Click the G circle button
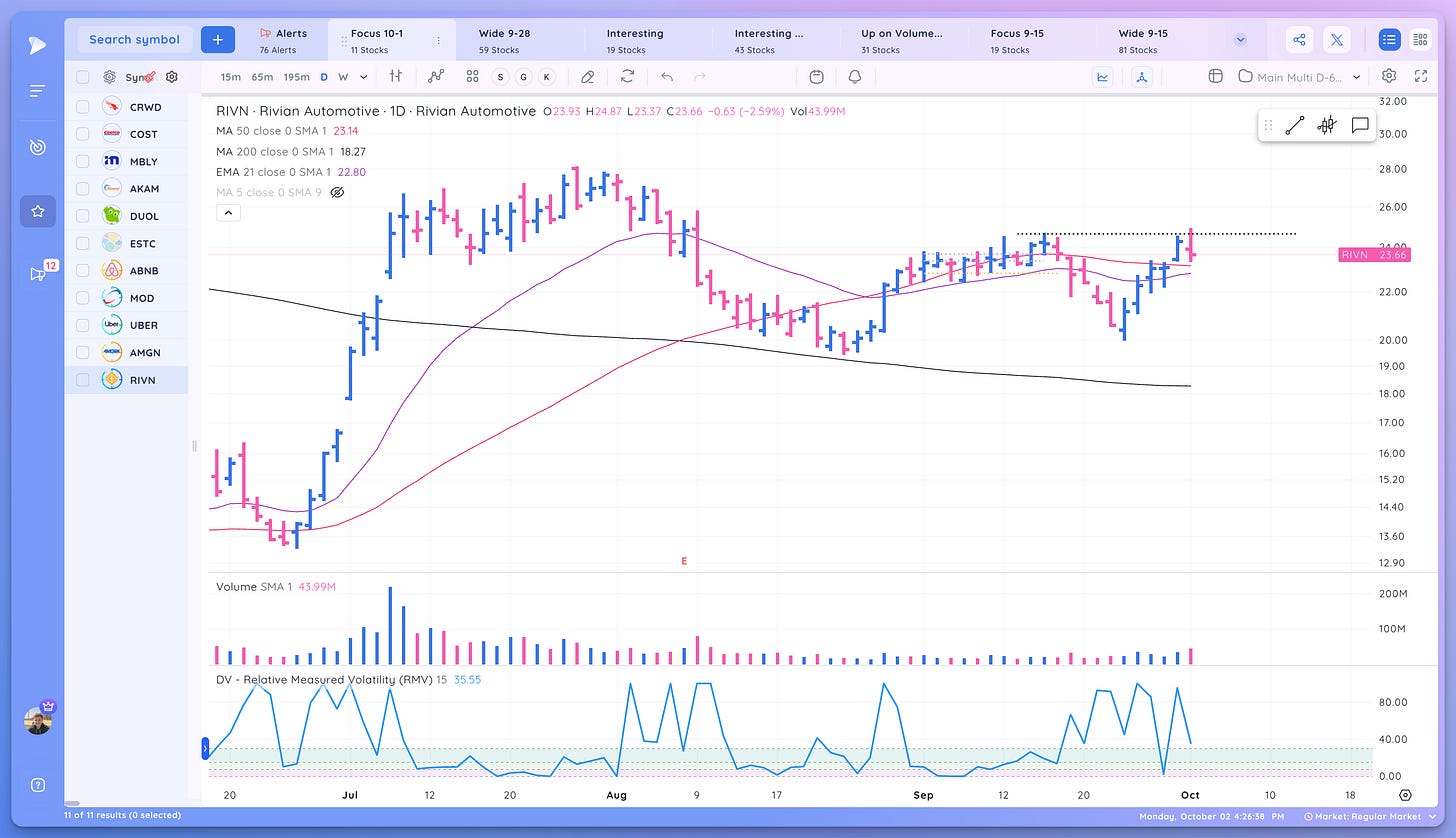 (522, 76)
